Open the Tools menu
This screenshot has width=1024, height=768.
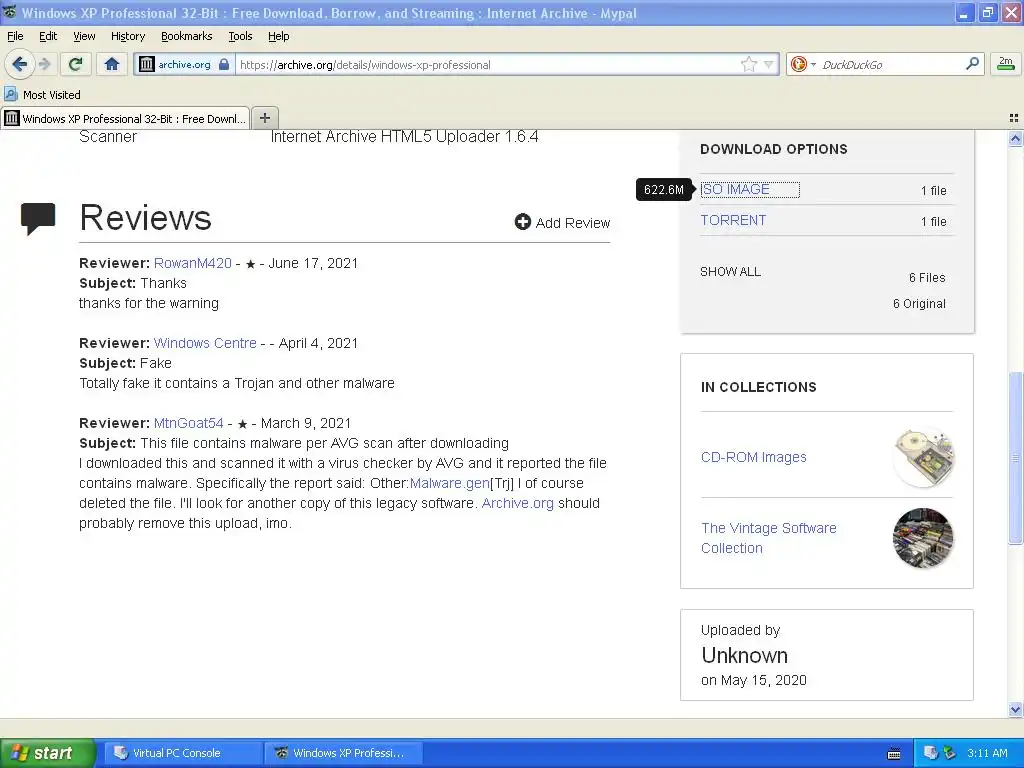(240, 36)
